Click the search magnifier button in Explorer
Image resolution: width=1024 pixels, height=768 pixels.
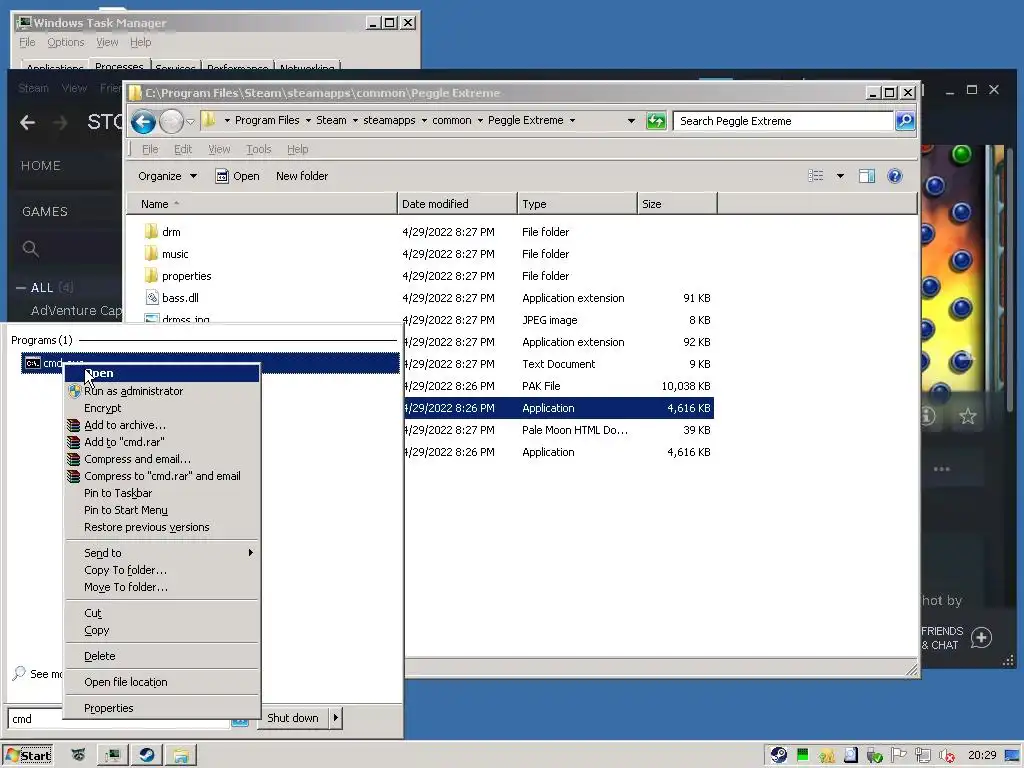point(905,121)
